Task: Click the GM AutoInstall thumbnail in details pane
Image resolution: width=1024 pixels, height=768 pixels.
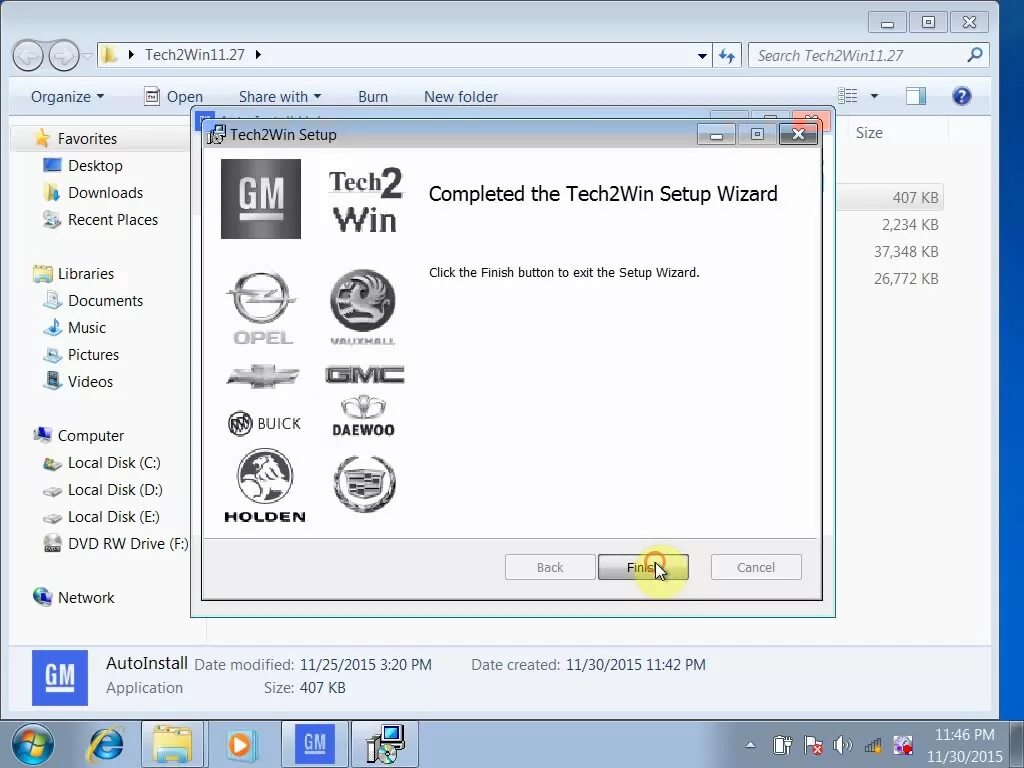Action: pos(59,677)
